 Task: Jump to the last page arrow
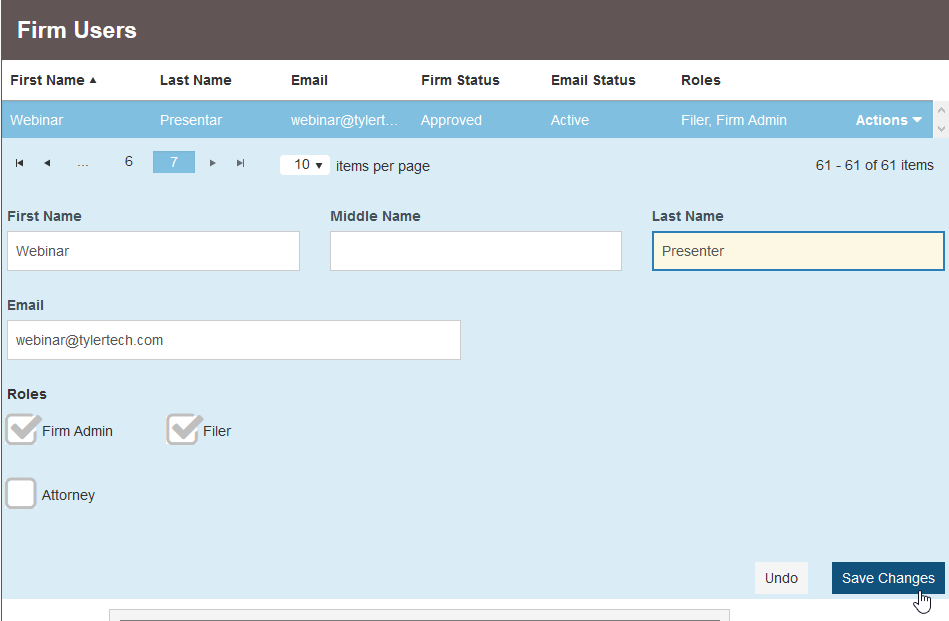240,163
